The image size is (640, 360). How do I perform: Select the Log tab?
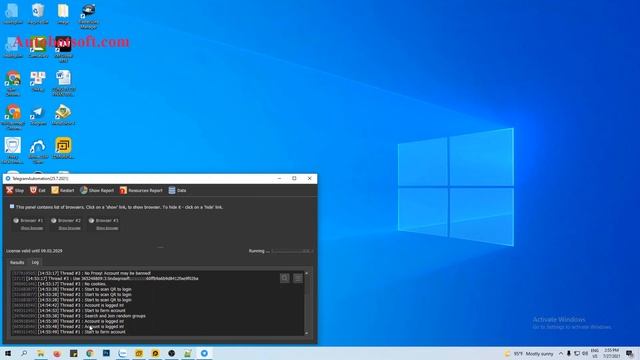coord(36,262)
